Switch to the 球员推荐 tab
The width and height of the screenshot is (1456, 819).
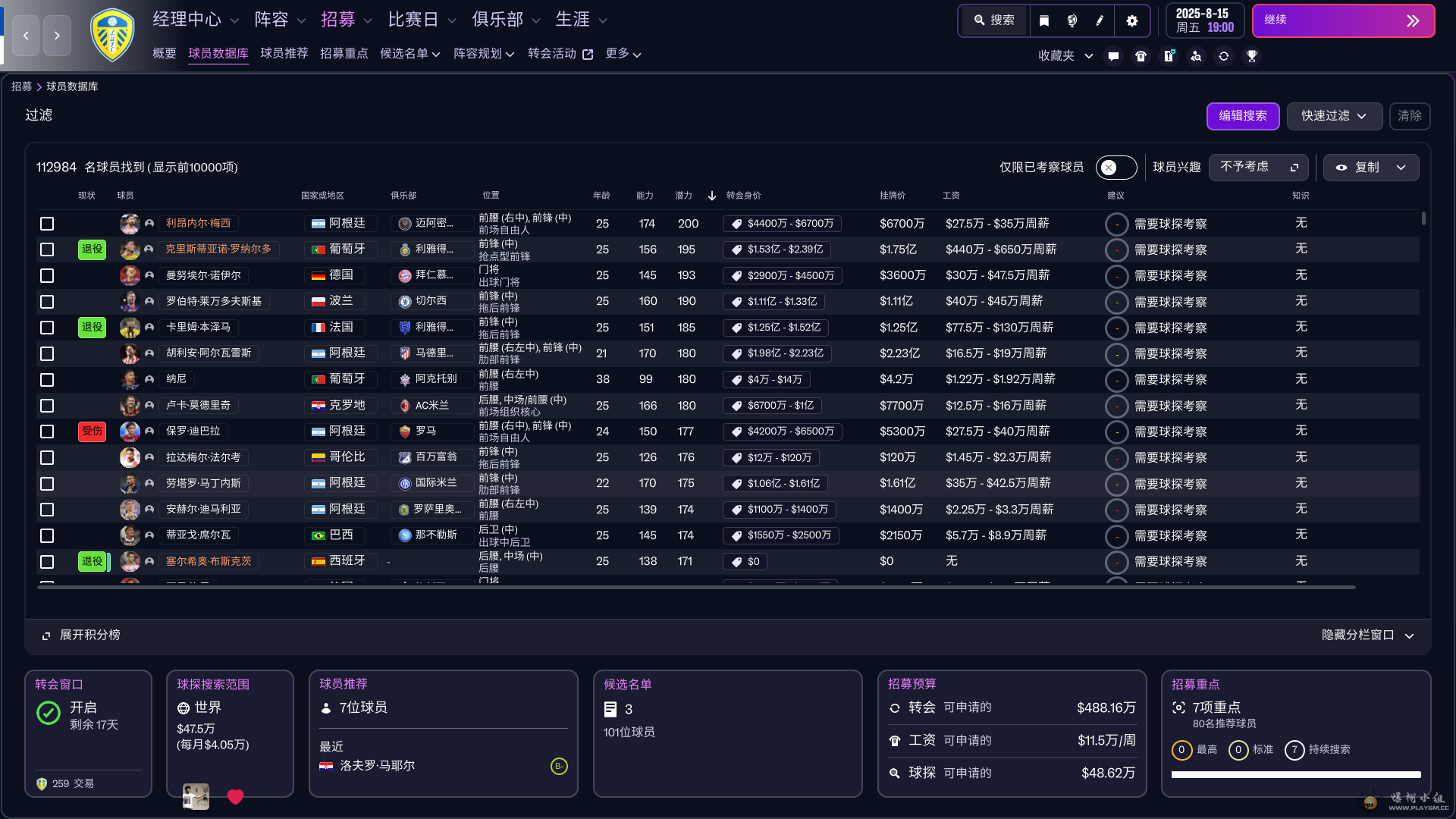click(284, 54)
